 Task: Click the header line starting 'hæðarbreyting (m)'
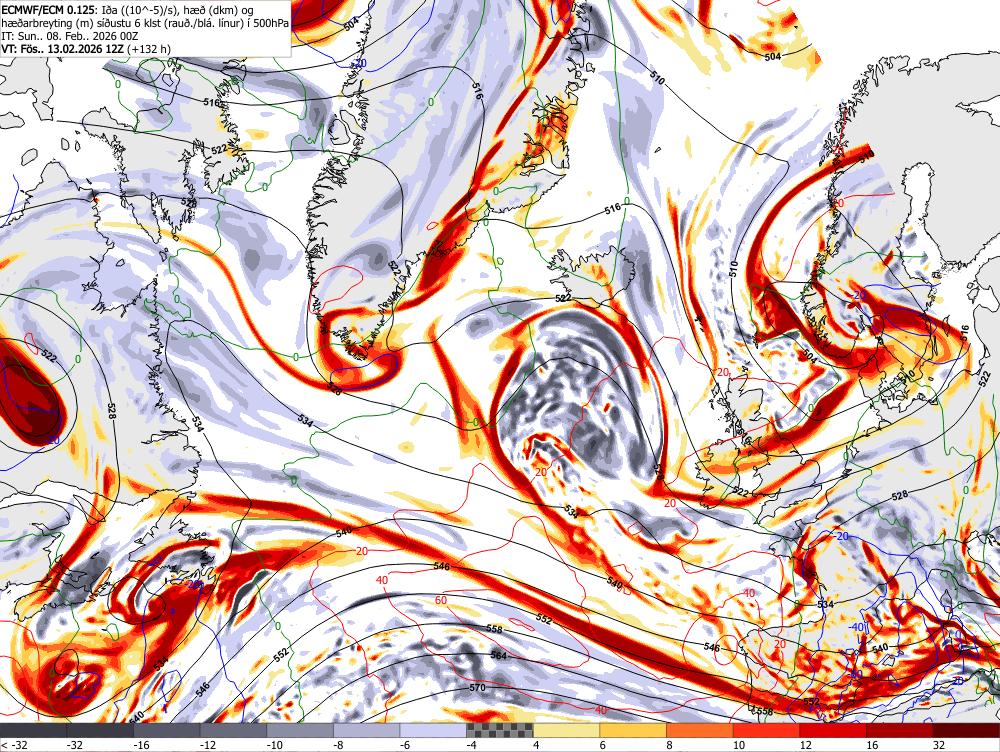[145, 23]
